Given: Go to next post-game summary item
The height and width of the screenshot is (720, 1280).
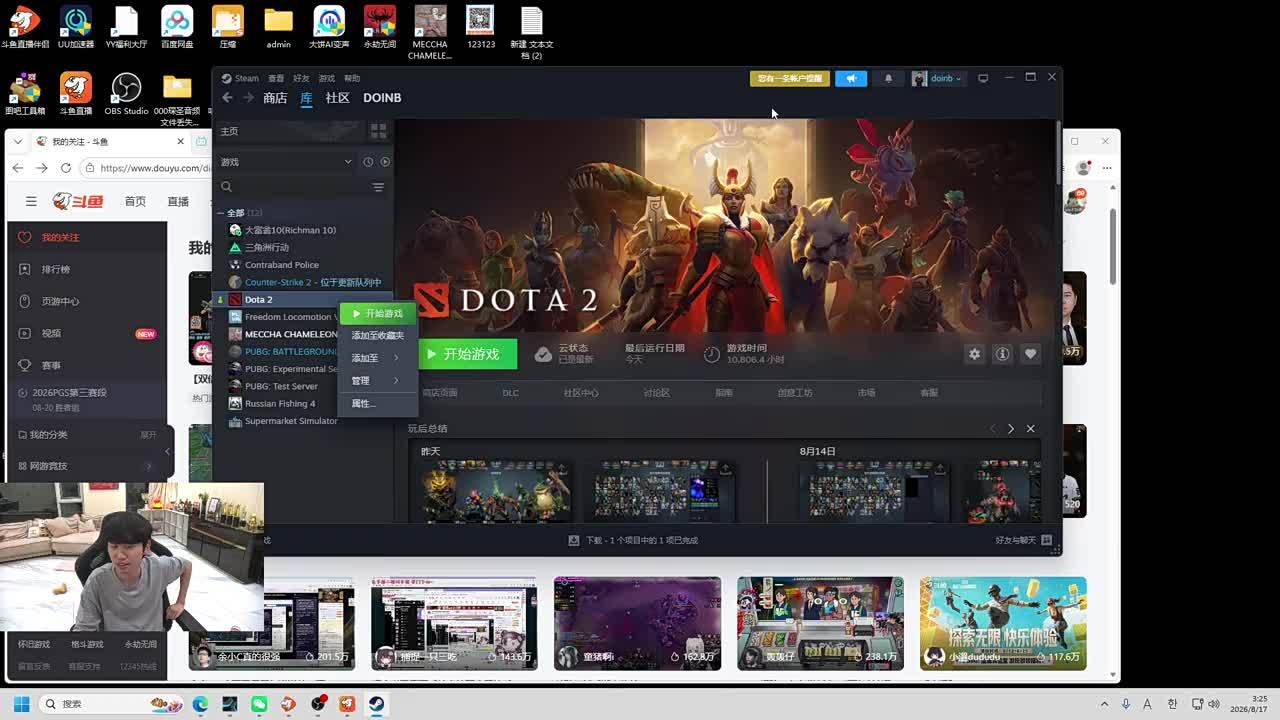Looking at the screenshot, I should pos(1011,429).
